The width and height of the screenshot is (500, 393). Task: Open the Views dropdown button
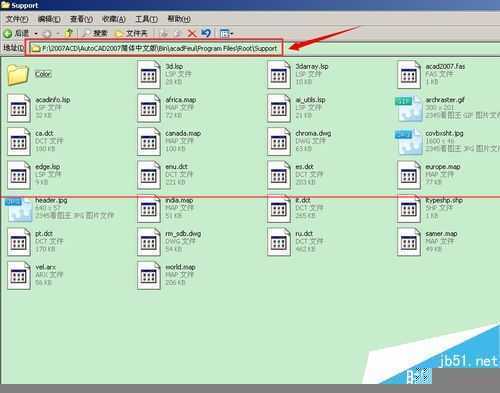point(227,33)
